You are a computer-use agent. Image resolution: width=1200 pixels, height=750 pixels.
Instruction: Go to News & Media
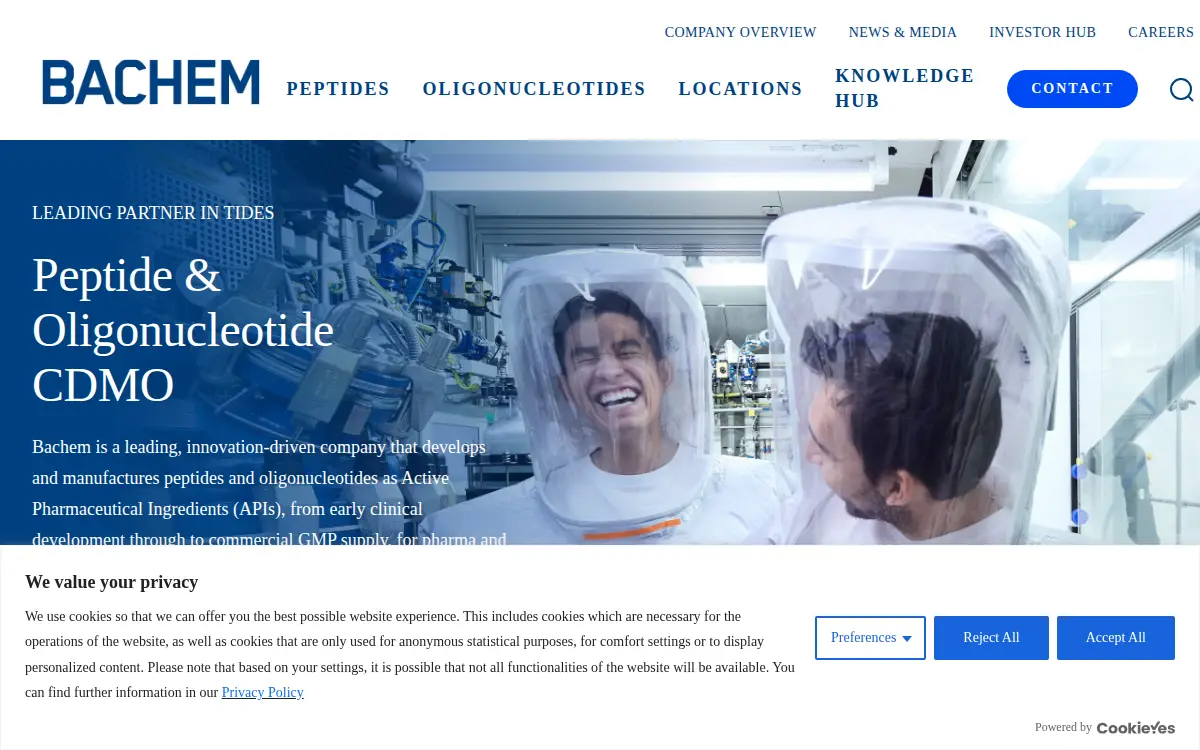click(903, 32)
